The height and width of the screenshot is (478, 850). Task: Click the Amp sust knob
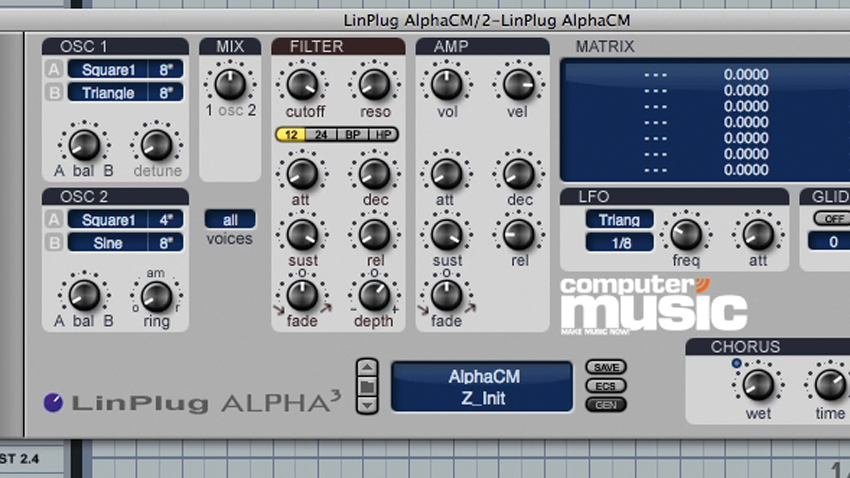click(447, 235)
